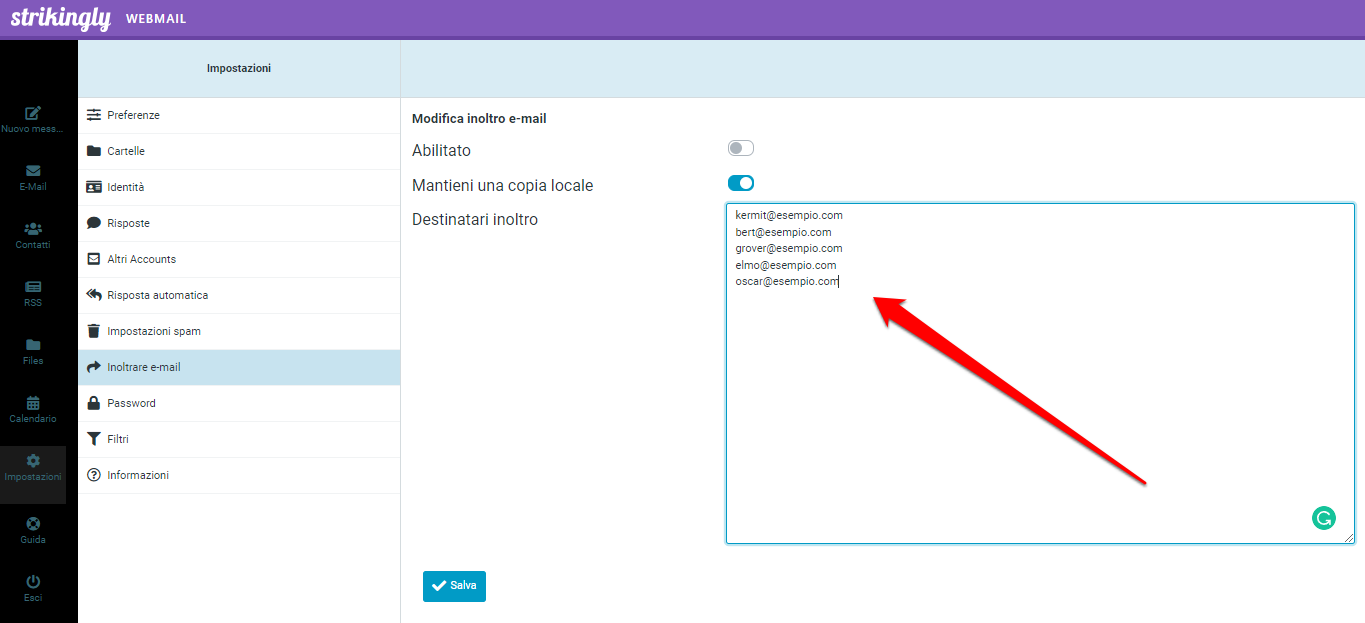Click the Password lock icon

94,403
